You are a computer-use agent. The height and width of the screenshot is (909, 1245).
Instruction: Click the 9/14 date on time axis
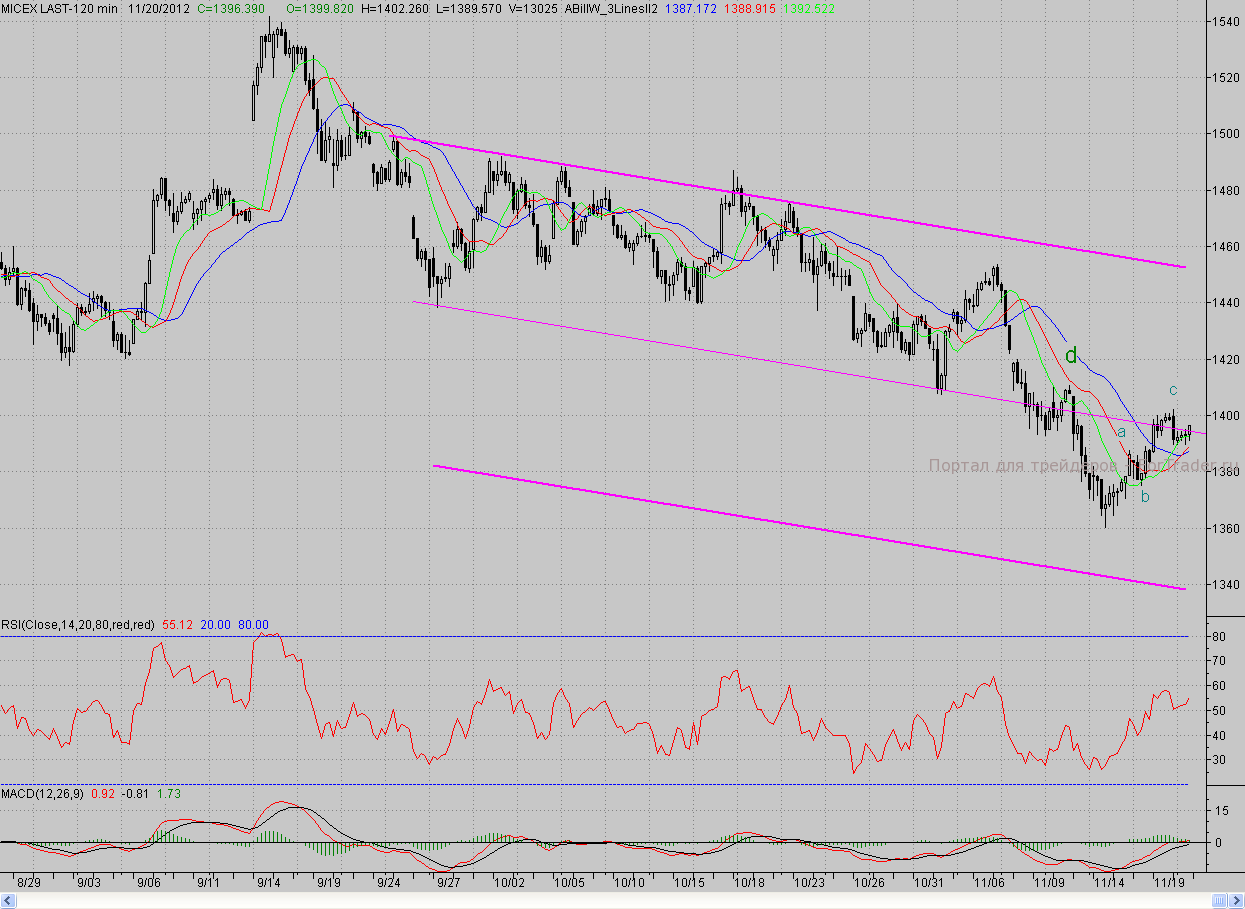click(x=268, y=883)
